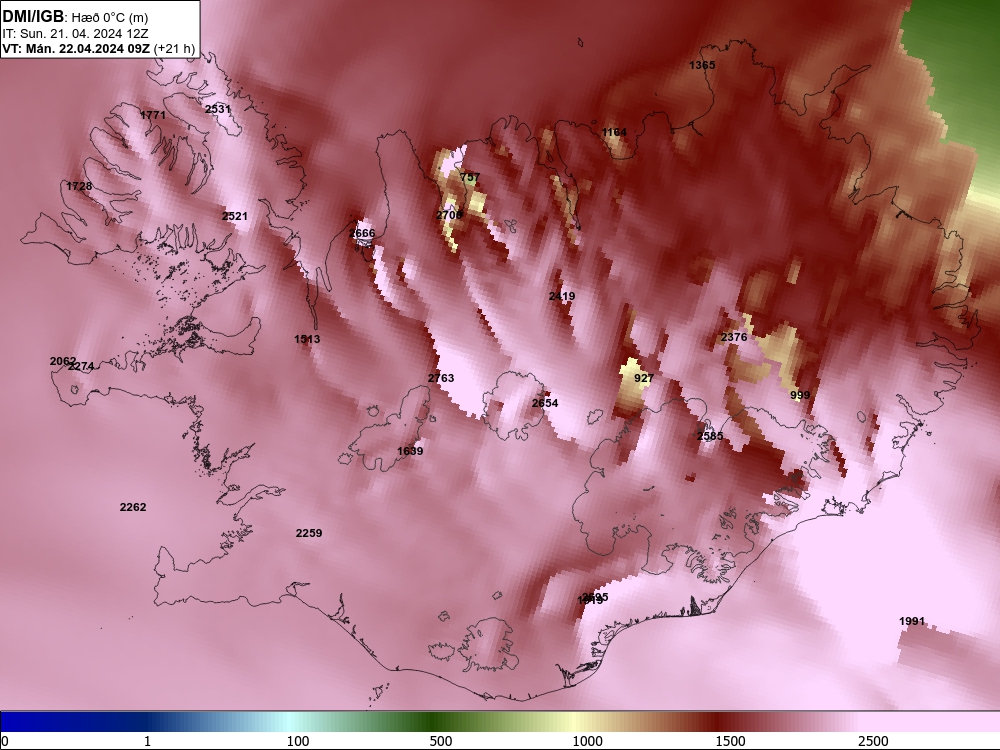Click the colorbar label 0

[x=4, y=741]
